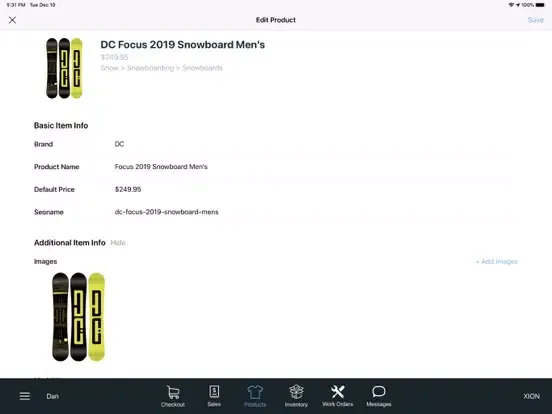Tap the battery status indicator
This screenshot has height=414, width=552.
click(540, 5)
